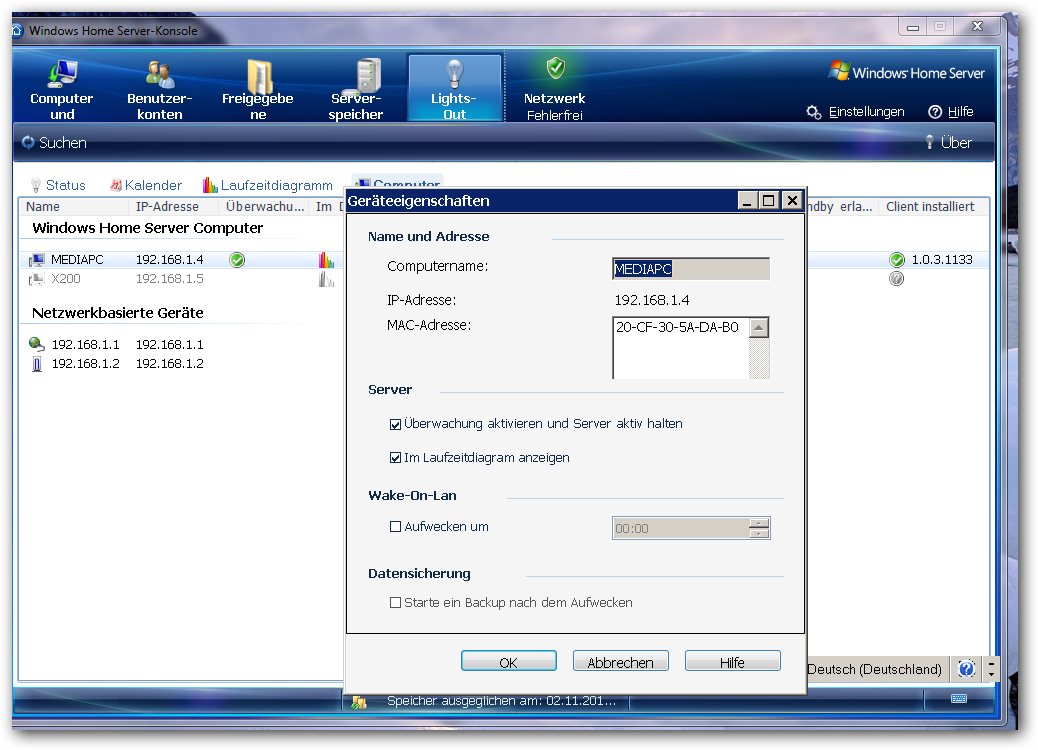Open Einstellungen in the console header
Screen dimensions: 1038x750
coord(855,112)
